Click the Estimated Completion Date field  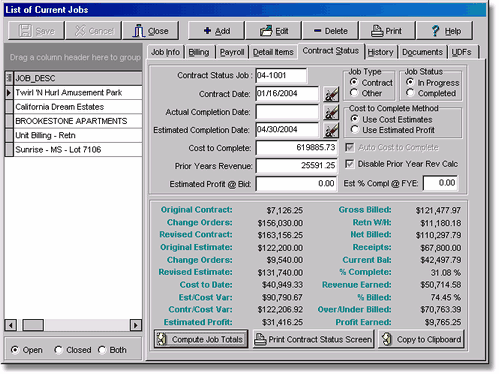(287, 130)
